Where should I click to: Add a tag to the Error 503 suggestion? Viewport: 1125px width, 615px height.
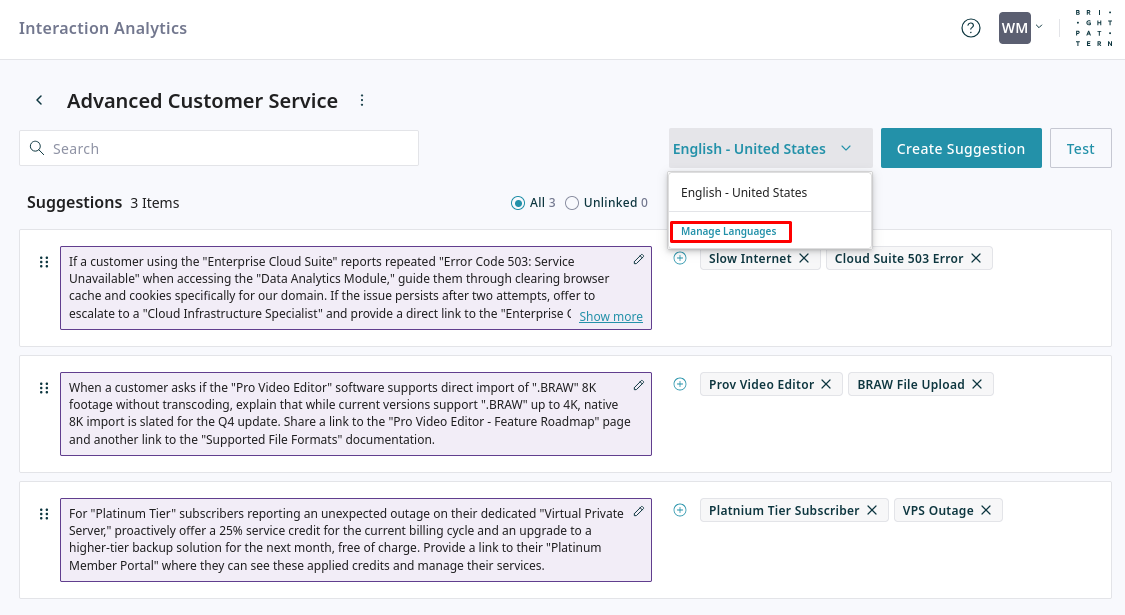680,258
